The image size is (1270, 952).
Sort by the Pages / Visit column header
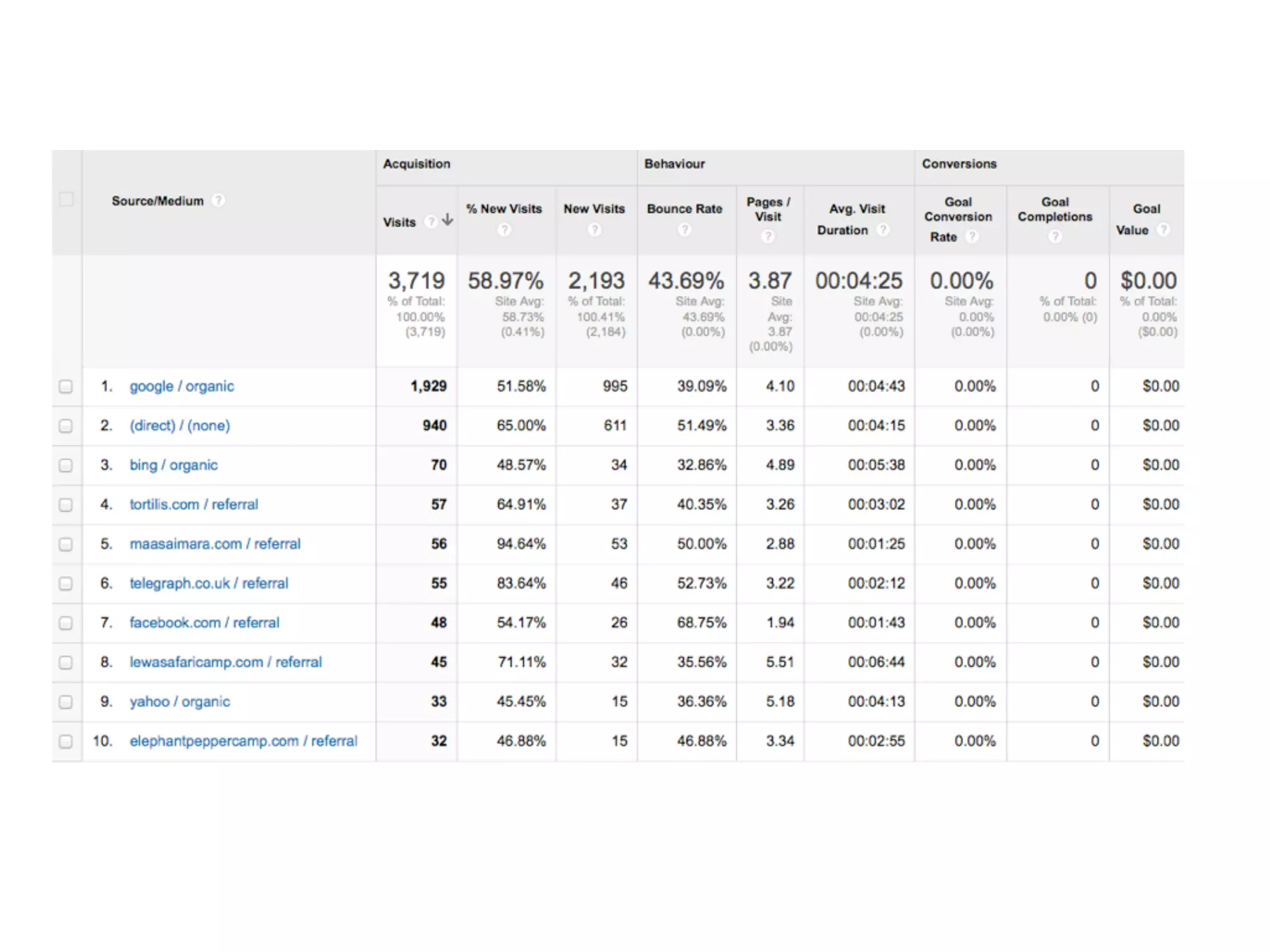[768, 209]
